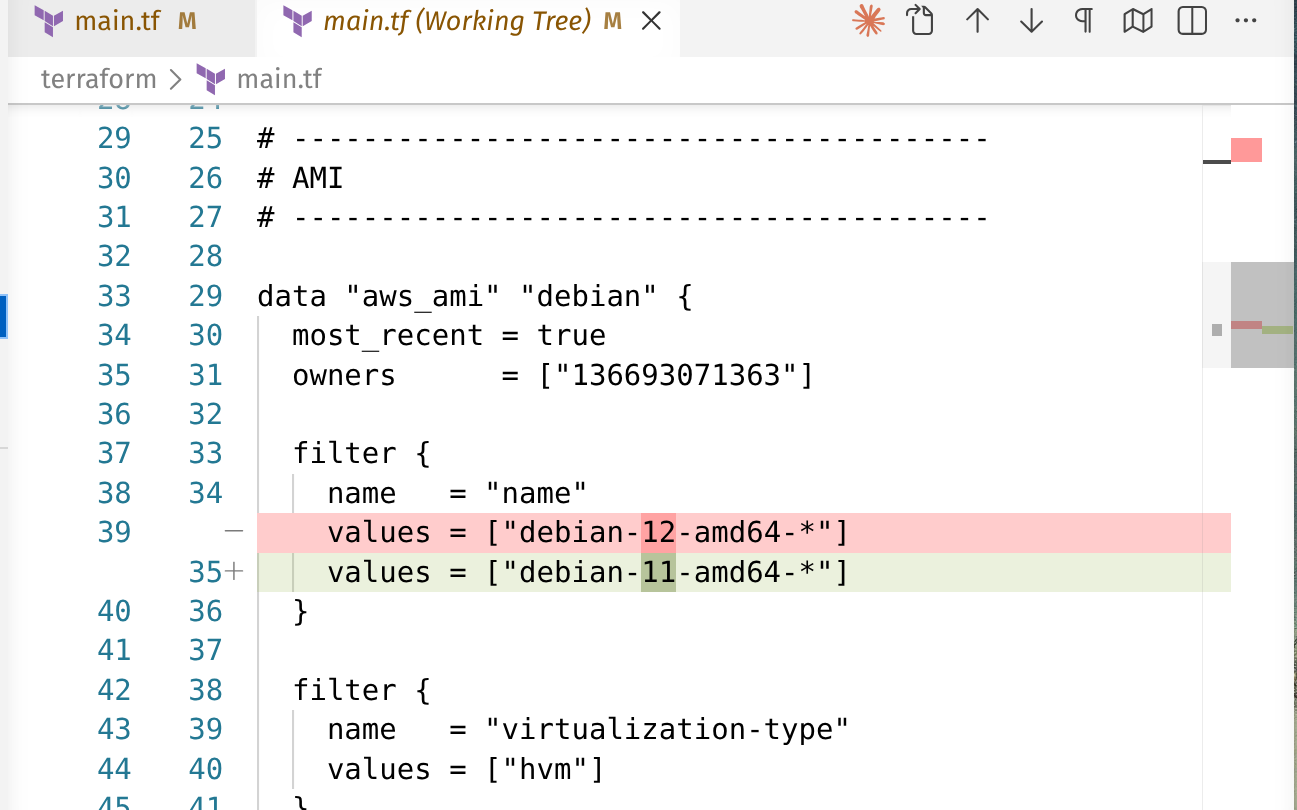Image resolution: width=1297 pixels, height=810 pixels.
Task: Click the highlighted "11" in the added line
Action: (x=658, y=572)
